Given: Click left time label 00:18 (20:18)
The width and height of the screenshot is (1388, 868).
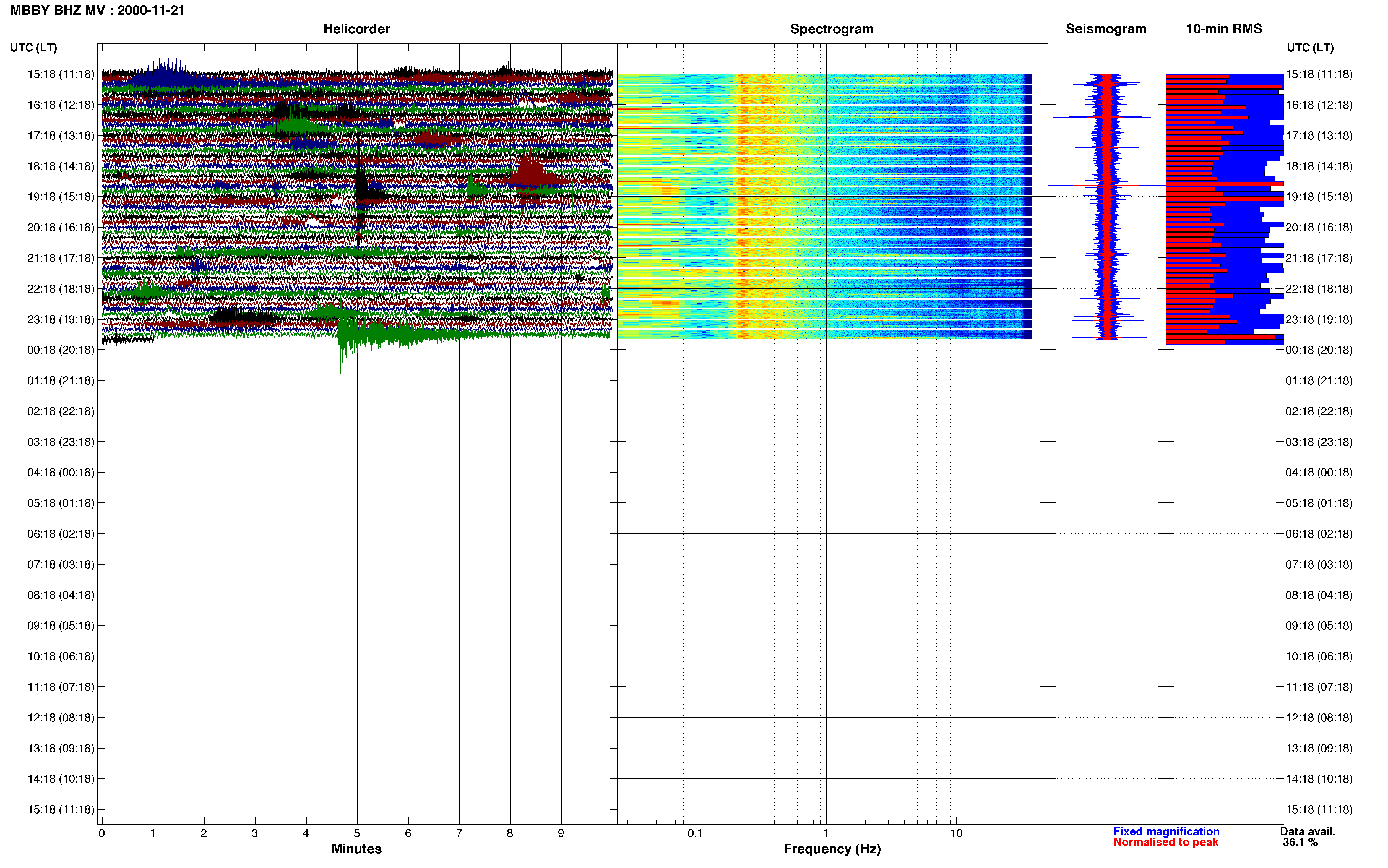Looking at the screenshot, I should point(61,350).
